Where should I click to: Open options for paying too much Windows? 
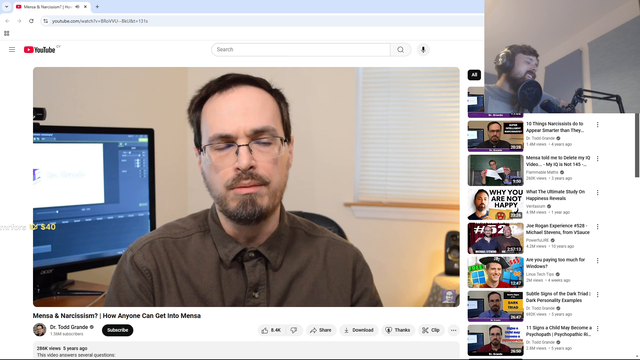[598, 260]
